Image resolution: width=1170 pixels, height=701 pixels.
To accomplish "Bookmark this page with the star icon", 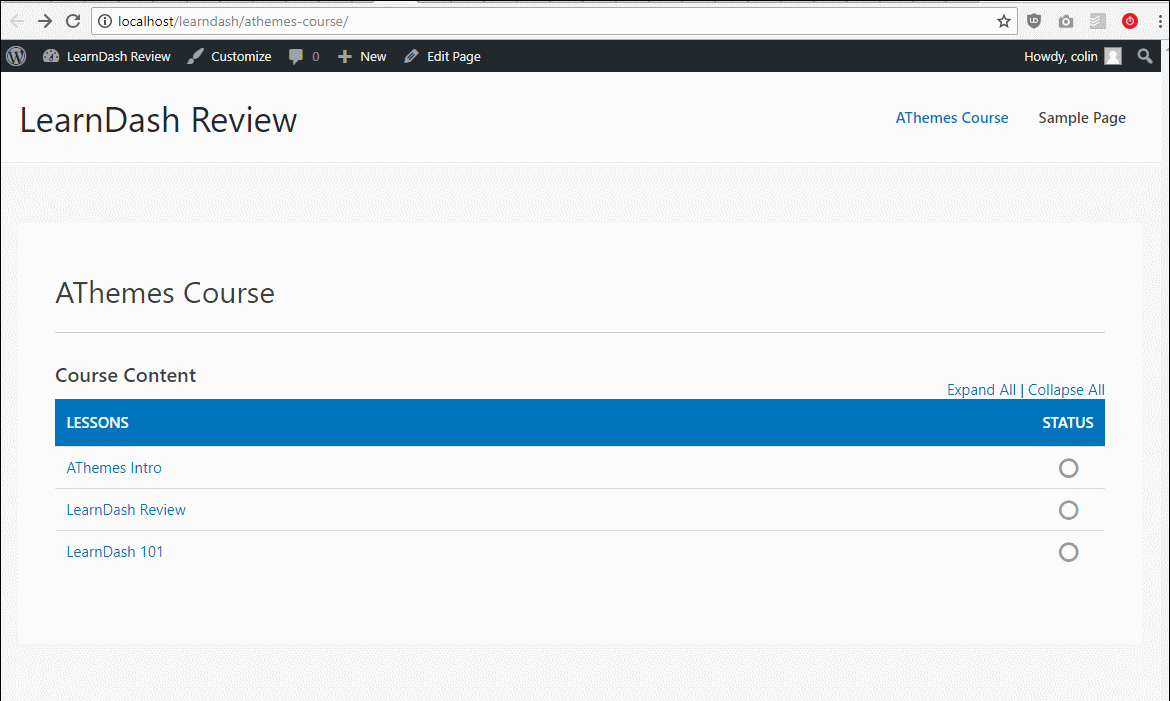I will pyautogui.click(x=1004, y=21).
